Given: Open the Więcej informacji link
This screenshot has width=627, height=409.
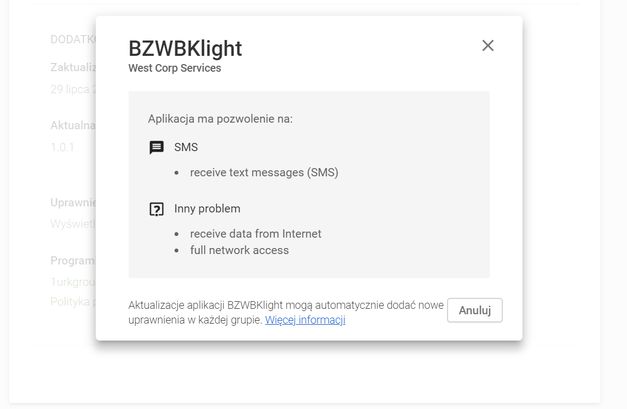Looking at the screenshot, I should click(305, 320).
